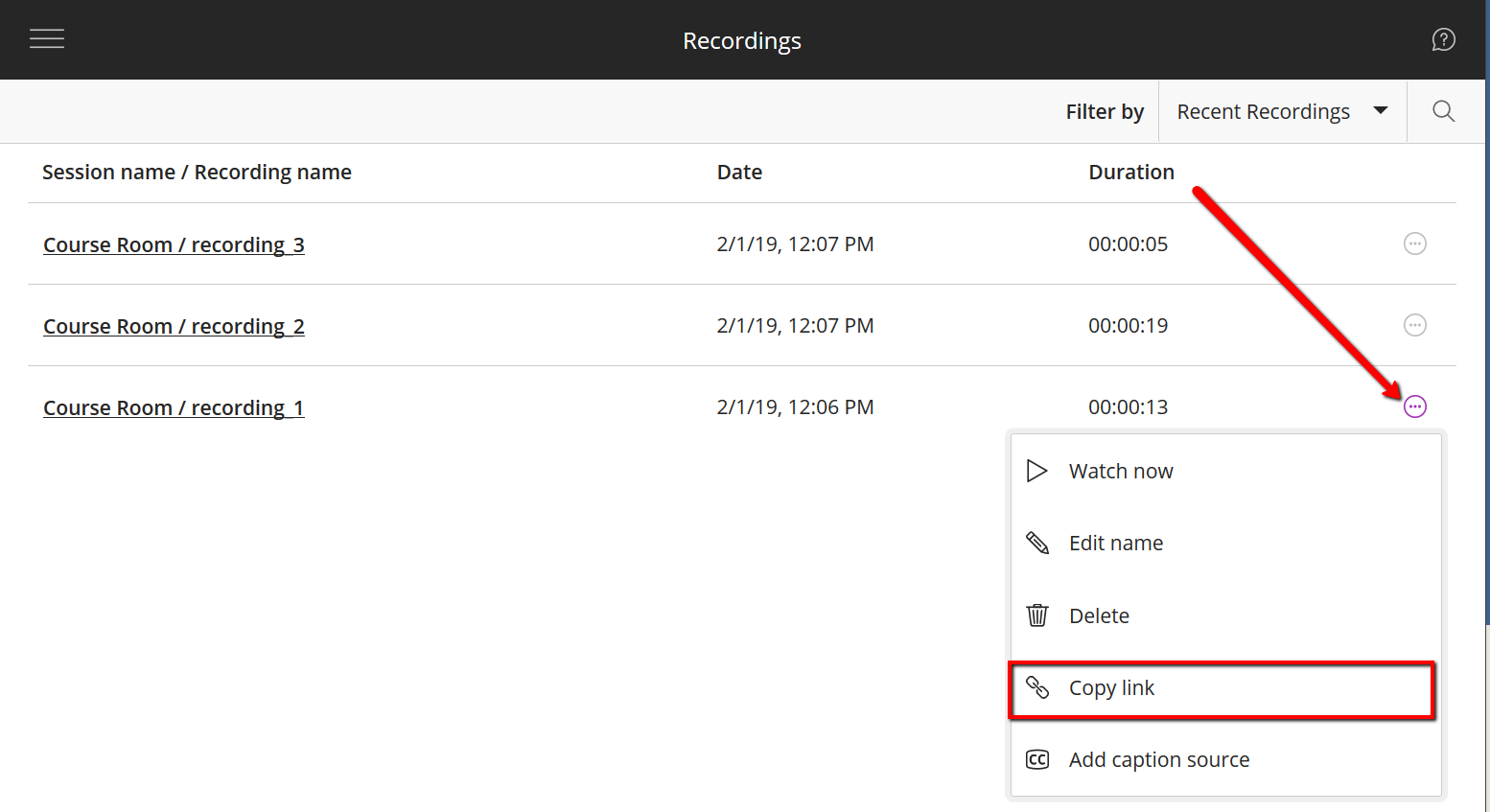This screenshot has height=812, width=1490.
Task: Open options menu for recording_3
Action: pos(1414,244)
